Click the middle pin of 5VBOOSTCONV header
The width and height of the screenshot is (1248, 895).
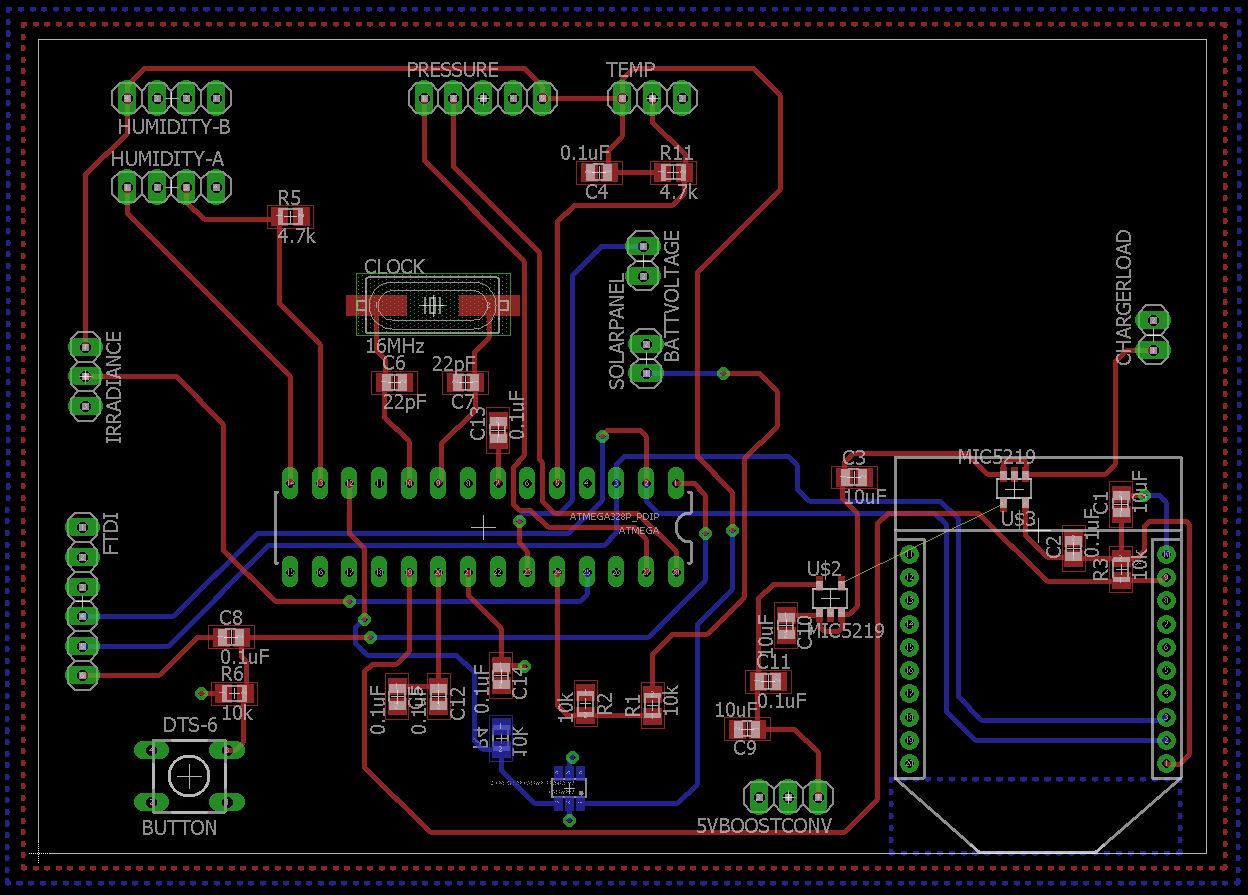coord(789,796)
